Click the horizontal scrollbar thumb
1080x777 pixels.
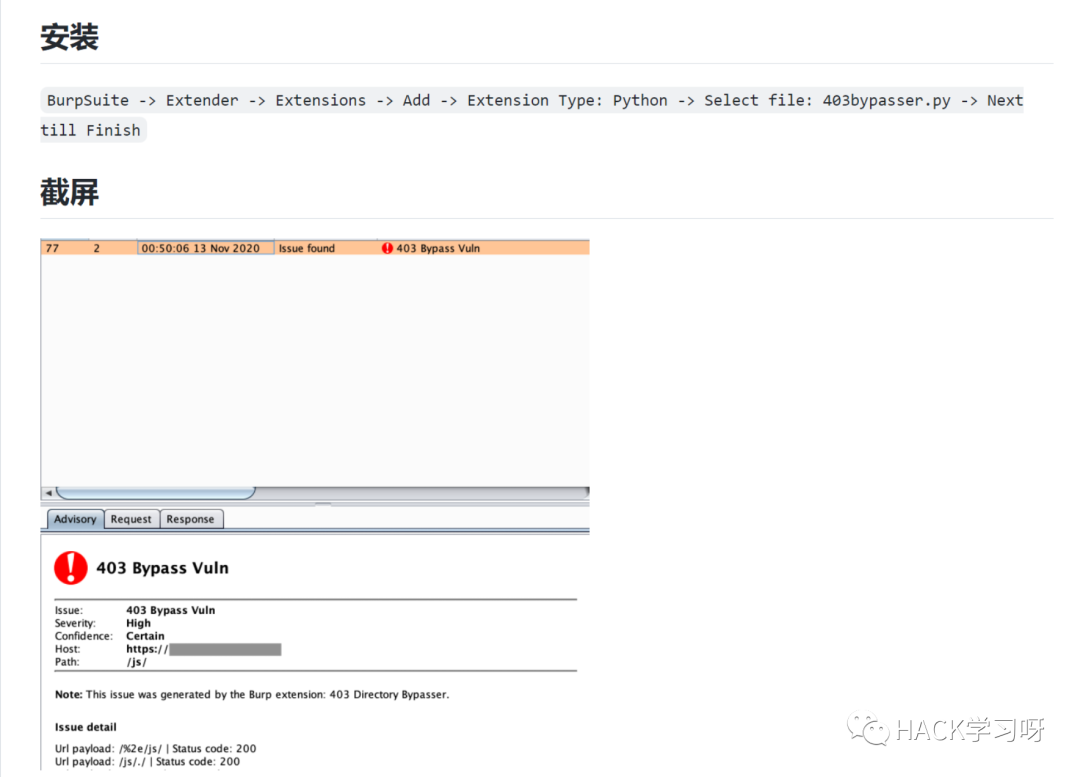[156, 493]
